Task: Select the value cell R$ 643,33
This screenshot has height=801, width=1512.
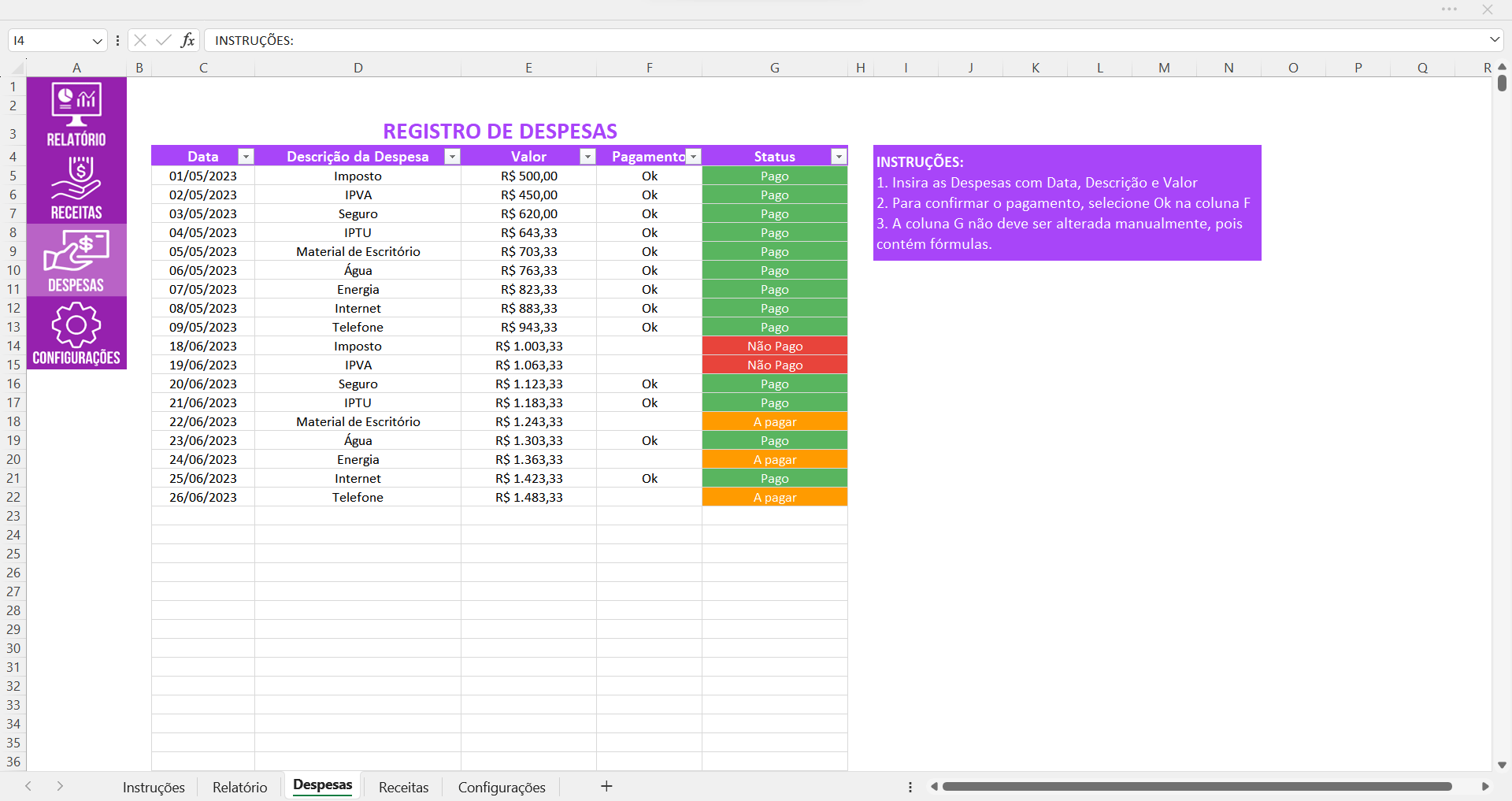Action: click(528, 232)
